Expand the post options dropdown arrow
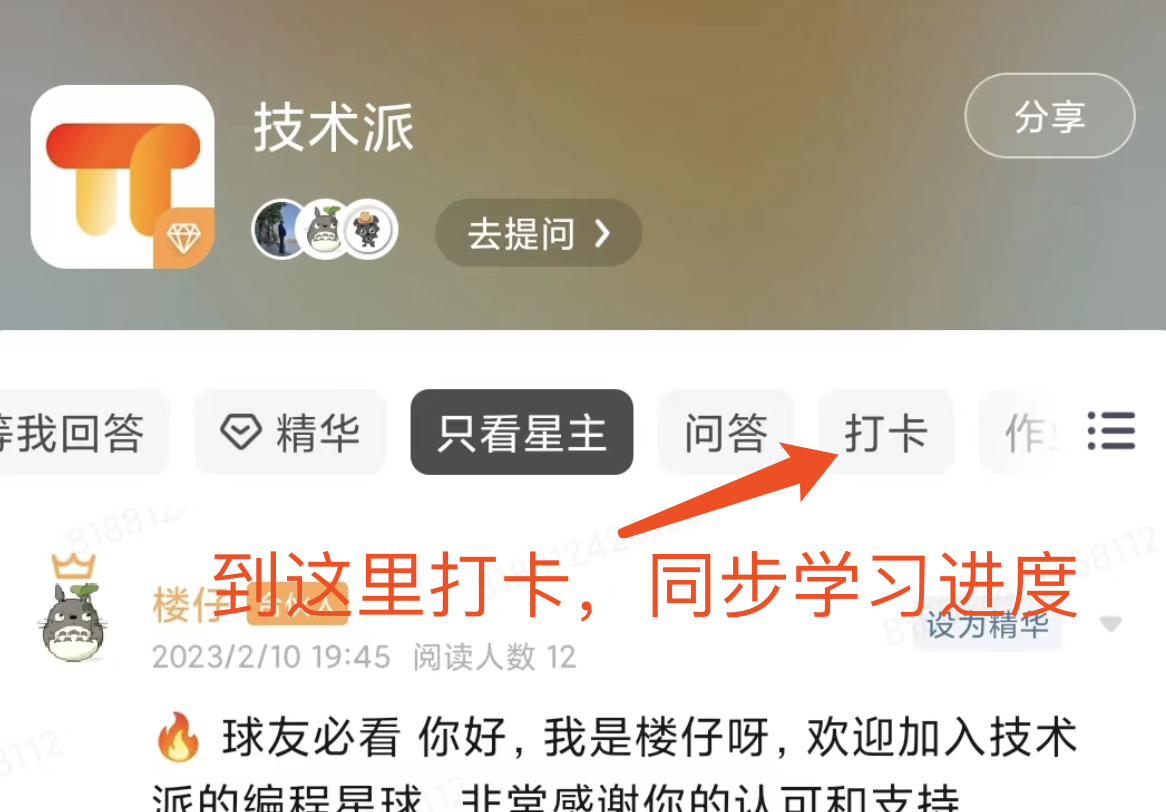 [1110, 624]
